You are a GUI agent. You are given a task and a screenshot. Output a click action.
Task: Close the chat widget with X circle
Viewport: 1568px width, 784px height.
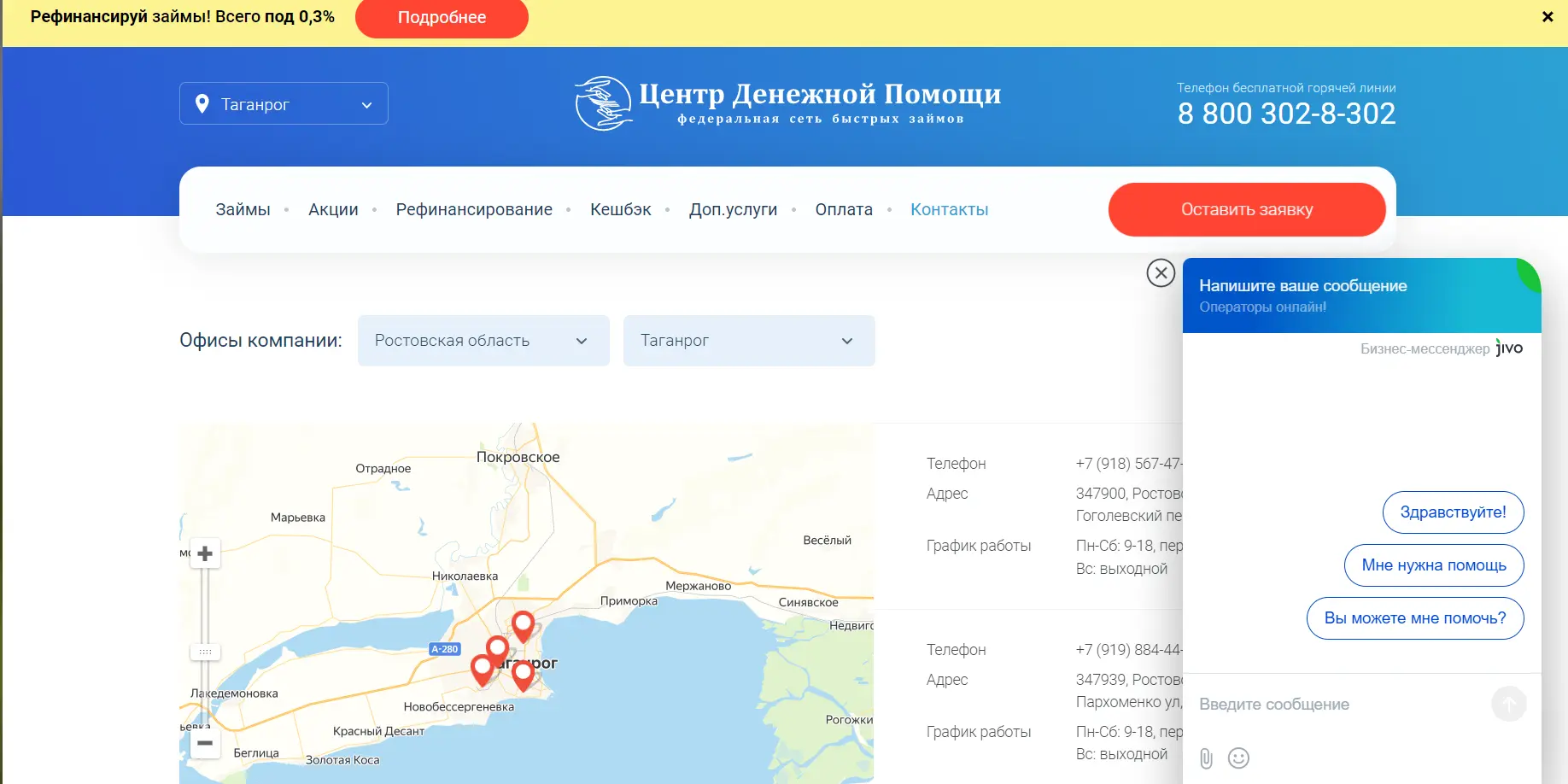point(1161,273)
